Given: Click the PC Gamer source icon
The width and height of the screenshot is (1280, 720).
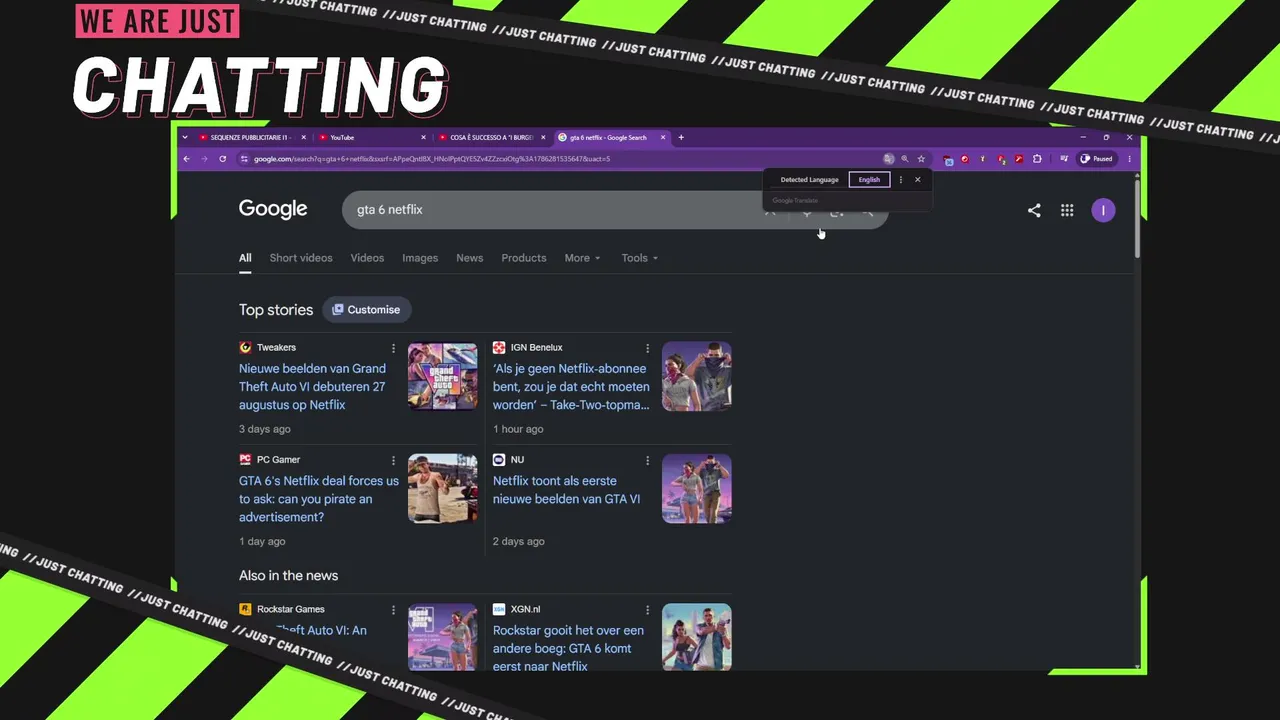Looking at the screenshot, I should 245,460.
